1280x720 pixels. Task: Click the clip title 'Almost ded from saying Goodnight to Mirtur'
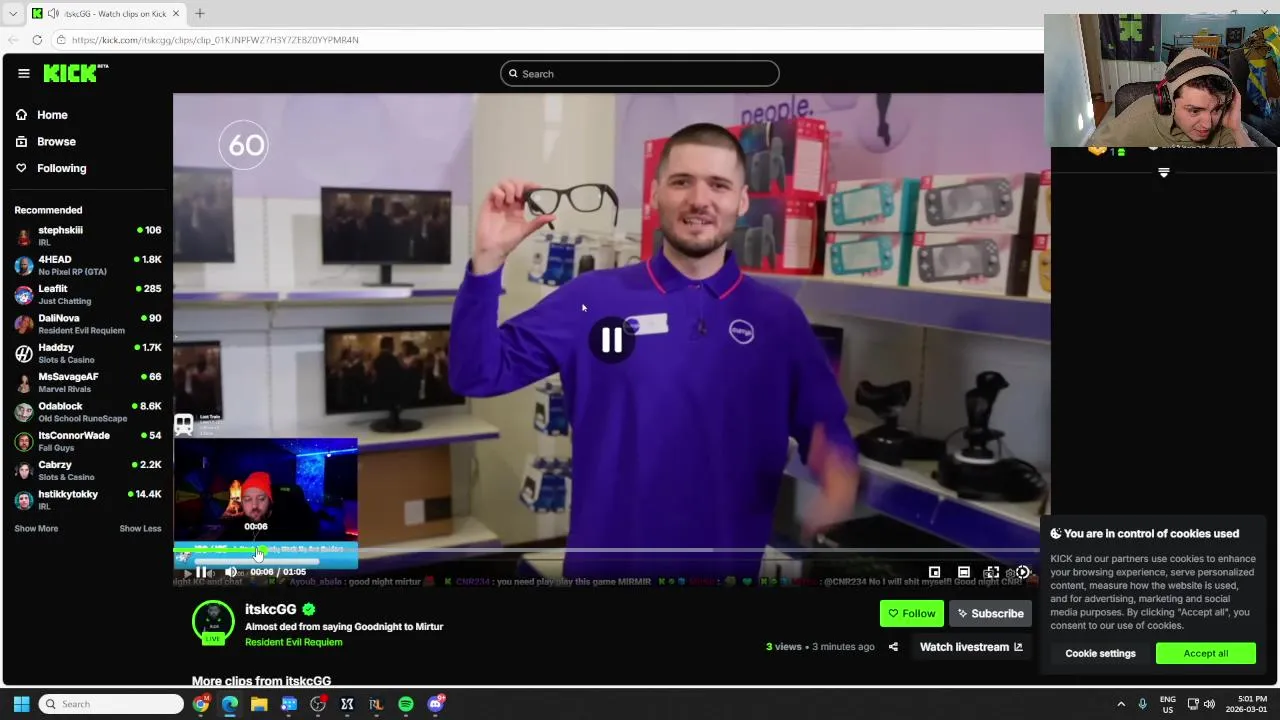point(344,627)
